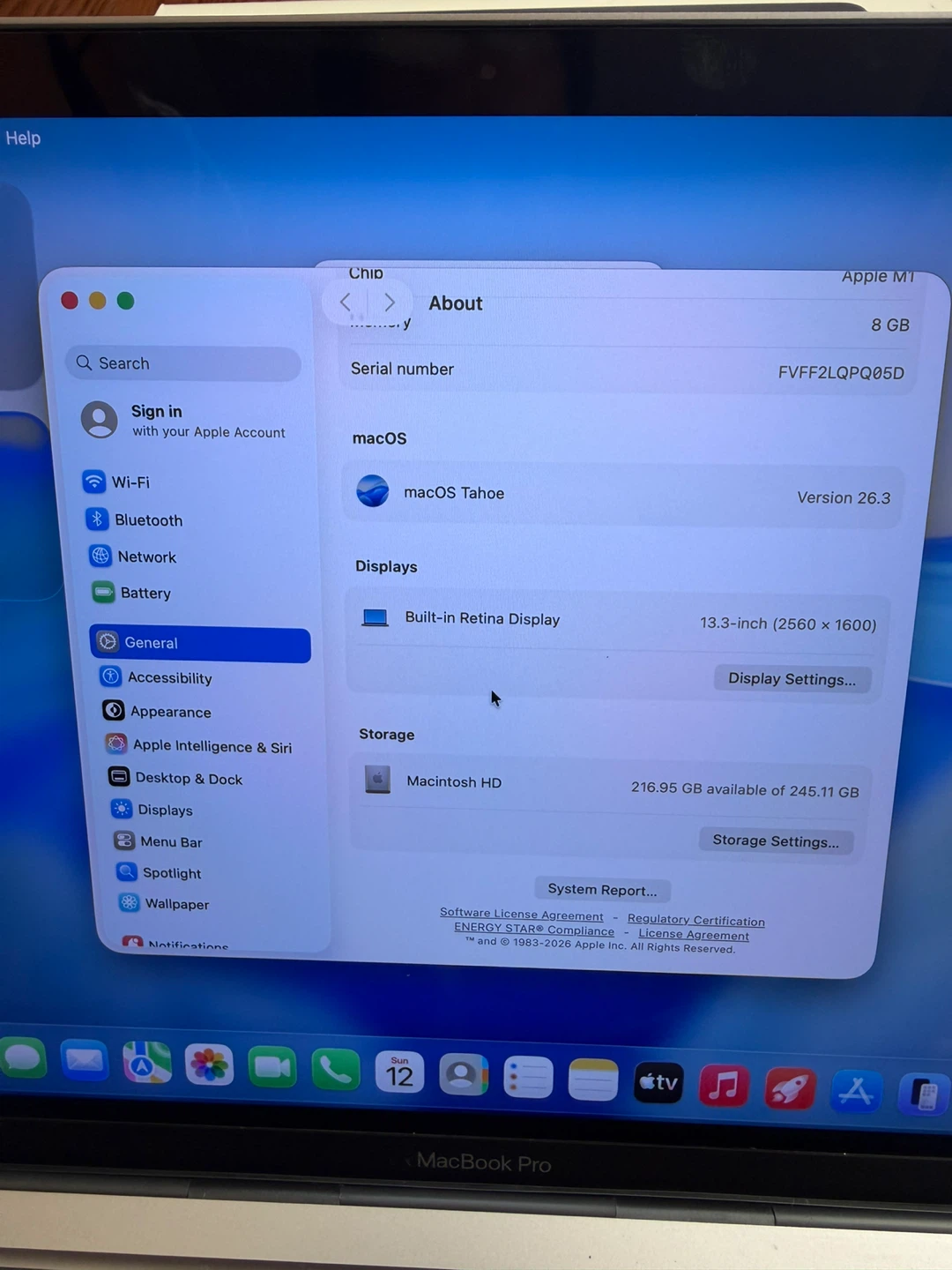
Task: Open Appearance settings in sidebar
Action: pyautogui.click(x=157, y=711)
